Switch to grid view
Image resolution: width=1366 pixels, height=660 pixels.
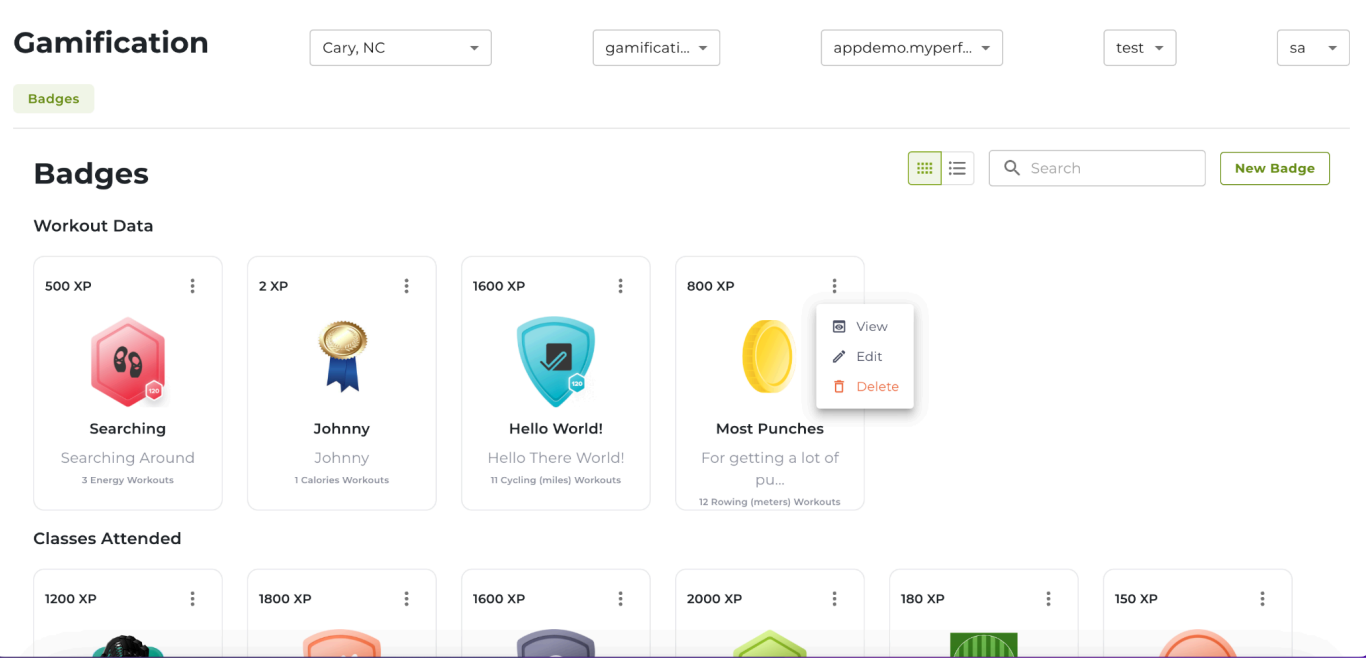tap(924, 168)
